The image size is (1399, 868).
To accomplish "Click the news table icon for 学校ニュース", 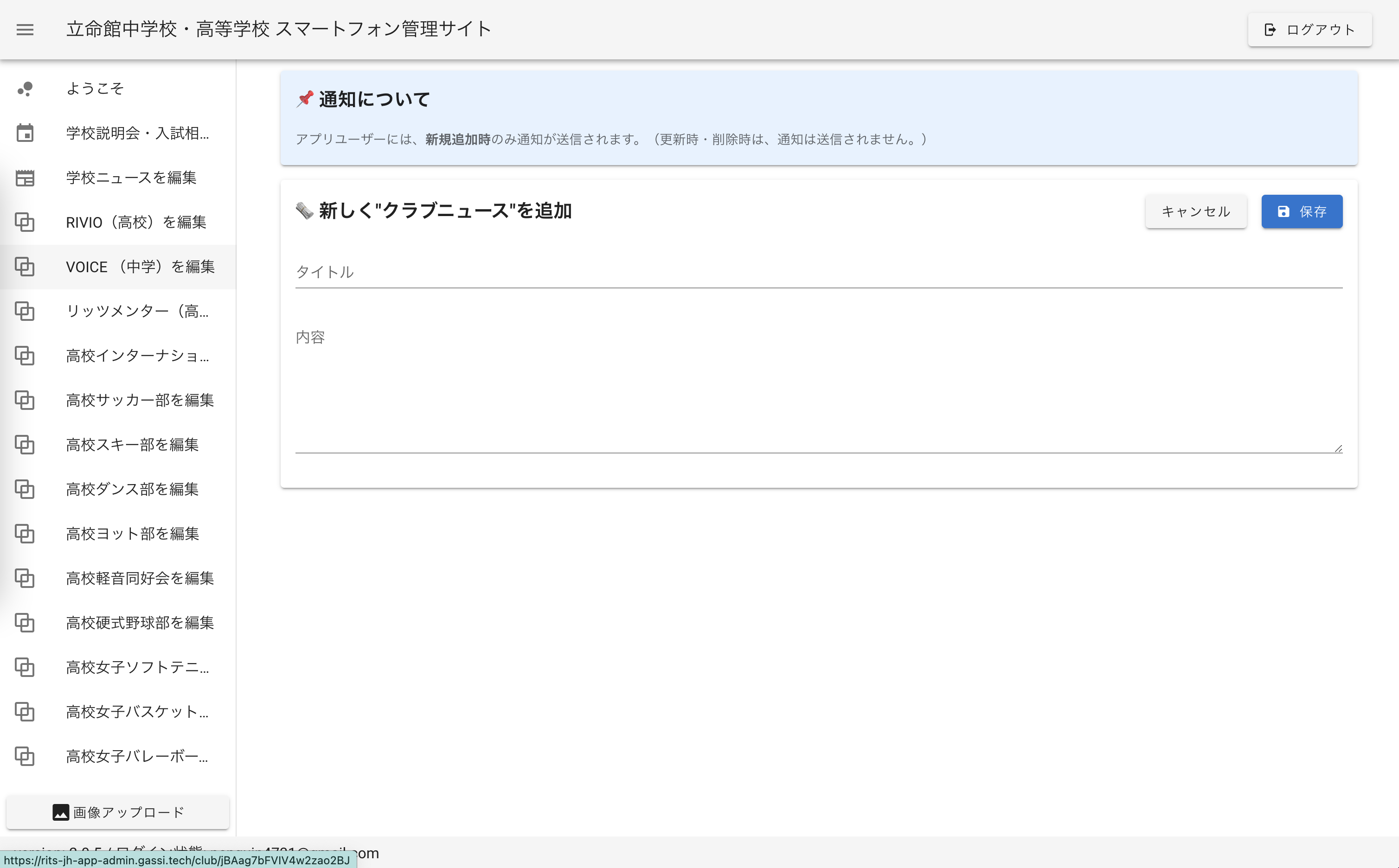I will (x=25, y=178).
